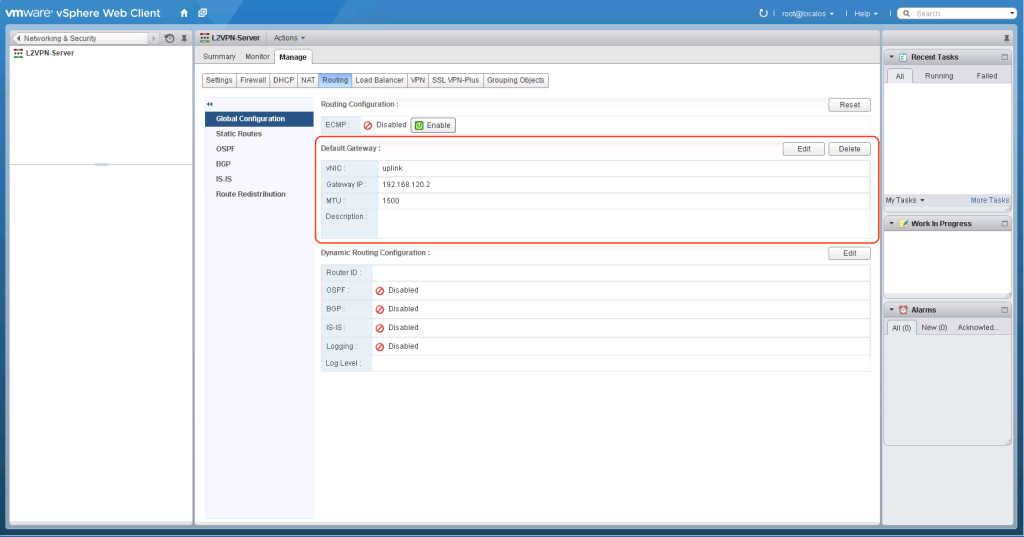Open the root@localos user menu
The width and height of the screenshot is (1024, 537).
click(x=808, y=14)
